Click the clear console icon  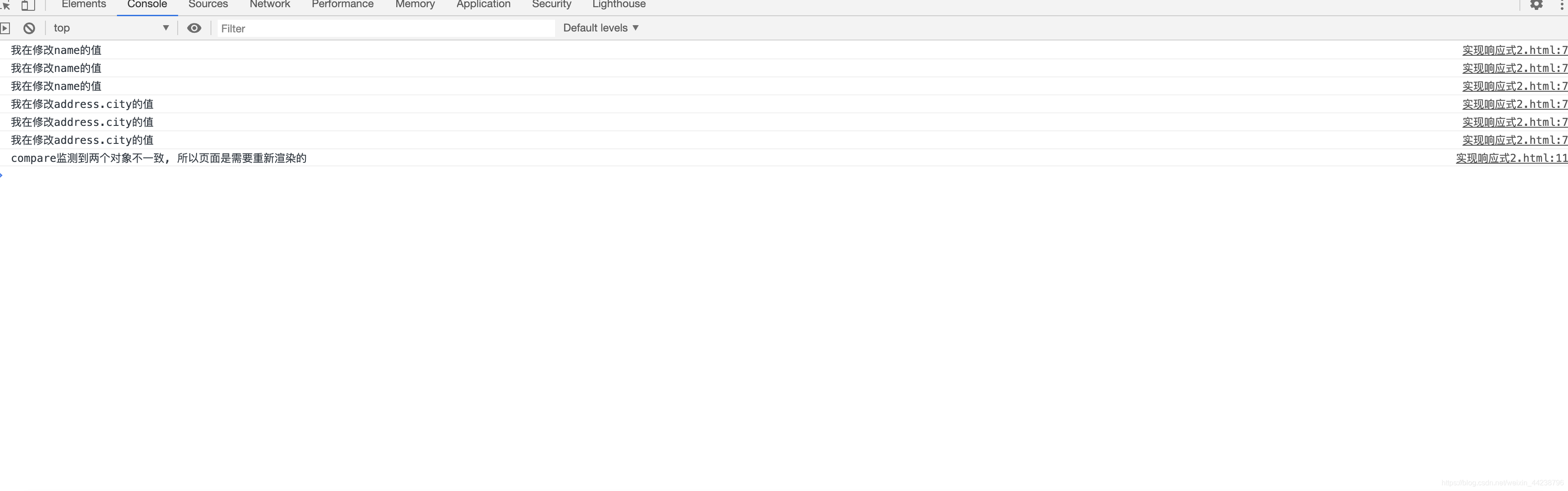pyautogui.click(x=31, y=27)
